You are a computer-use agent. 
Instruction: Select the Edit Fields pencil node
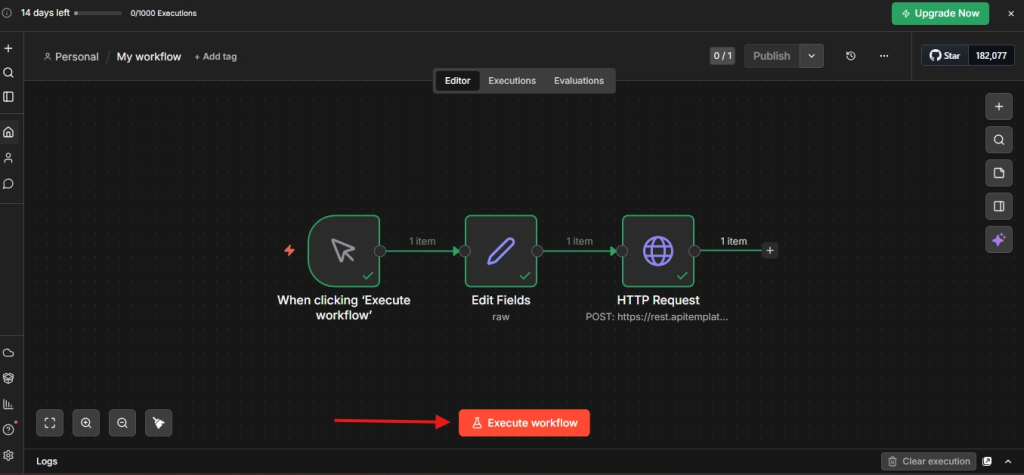[500, 251]
